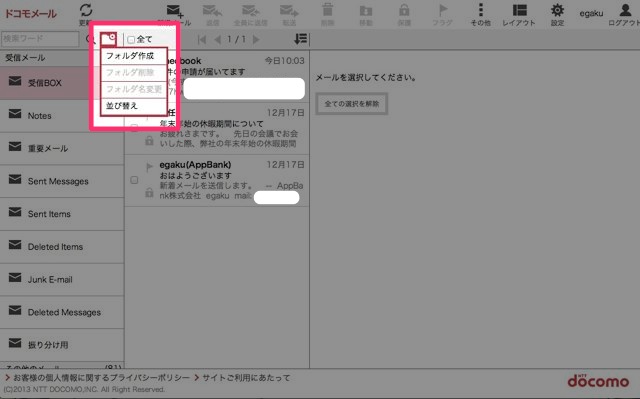Click the forward (転送) icon

point(289,11)
